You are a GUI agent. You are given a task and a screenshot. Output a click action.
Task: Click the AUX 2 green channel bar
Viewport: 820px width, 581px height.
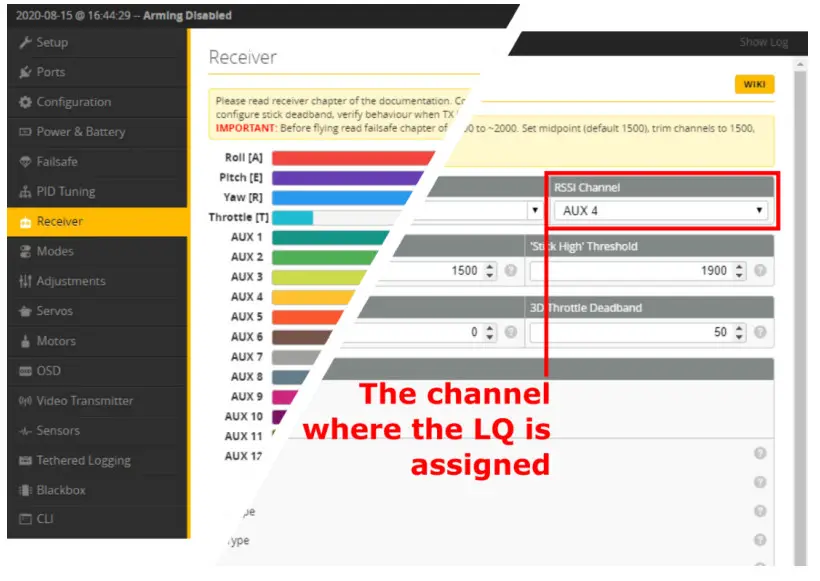[325, 257]
